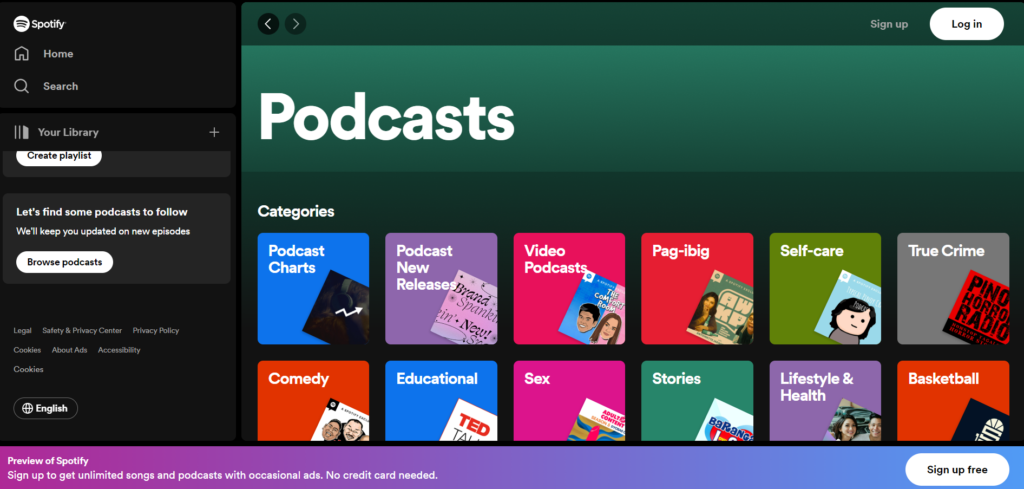
Task: Open the Basketball category card
Action: pos(953,401)
